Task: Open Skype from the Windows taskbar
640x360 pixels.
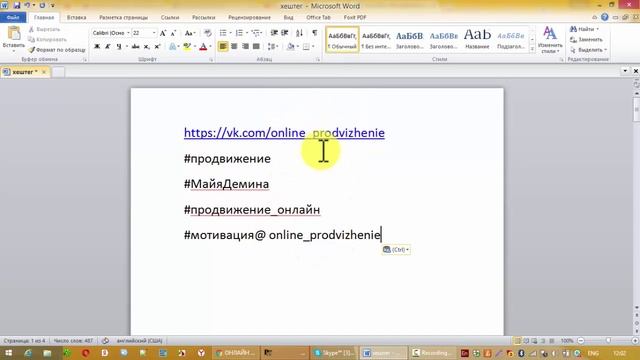Action: [x=333, y=353]
